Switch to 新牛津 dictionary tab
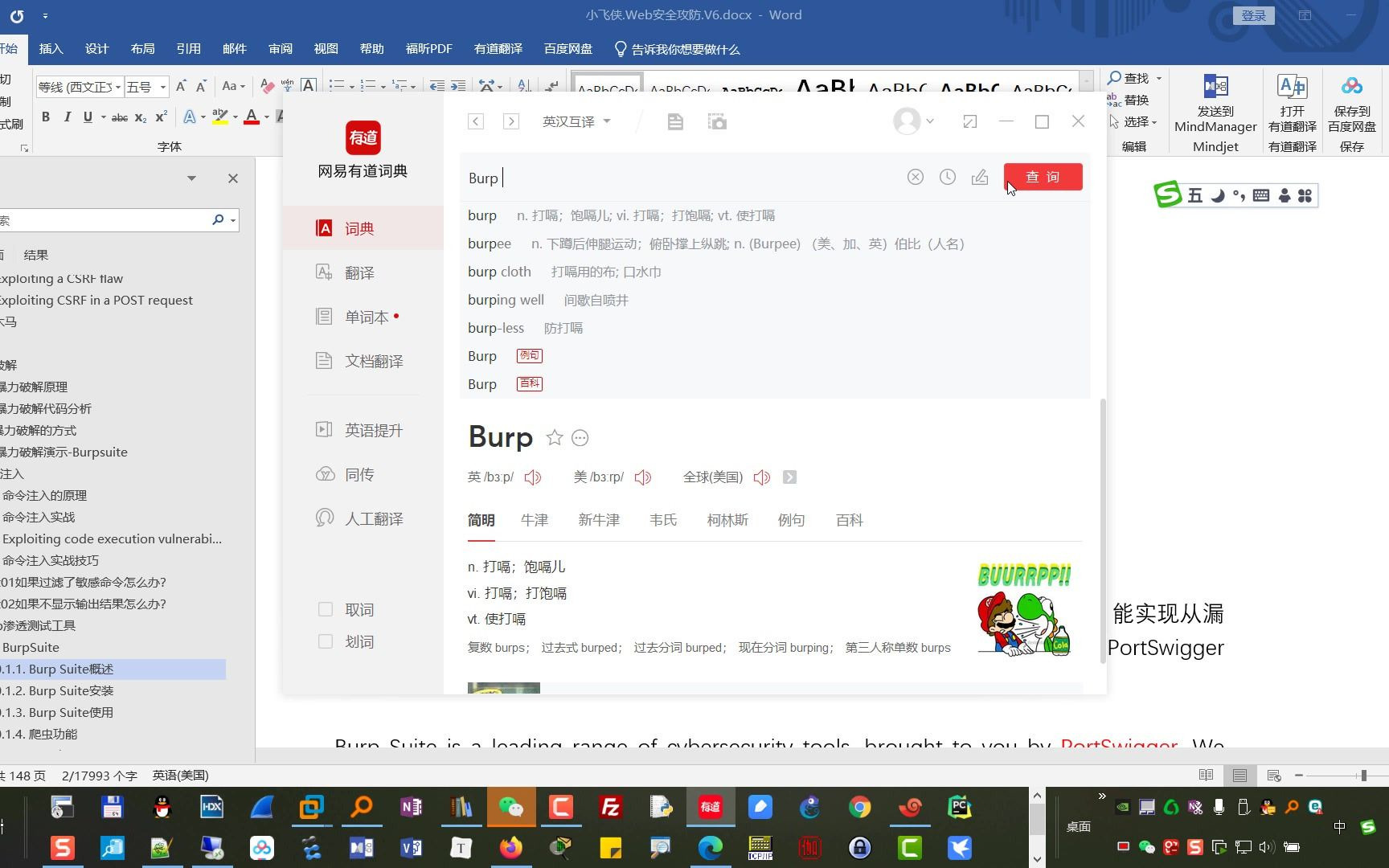This screenshot has height=868, width=1389. (x=599, y=520)
